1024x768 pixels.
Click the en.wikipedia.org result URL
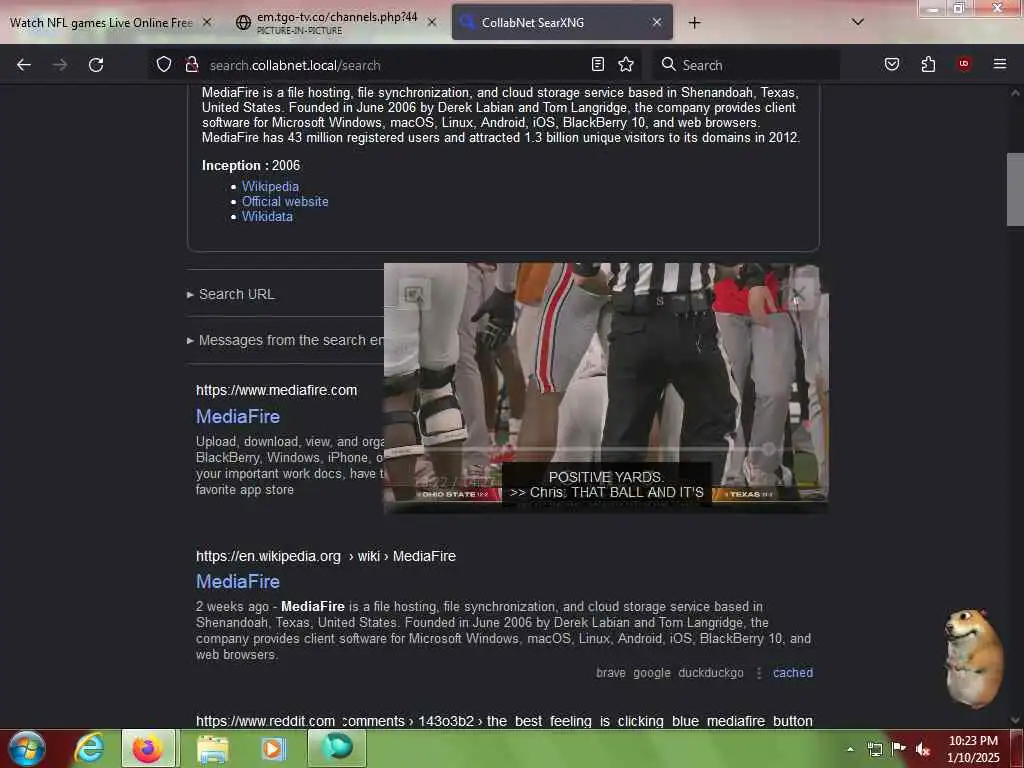(x=326, y=556)
